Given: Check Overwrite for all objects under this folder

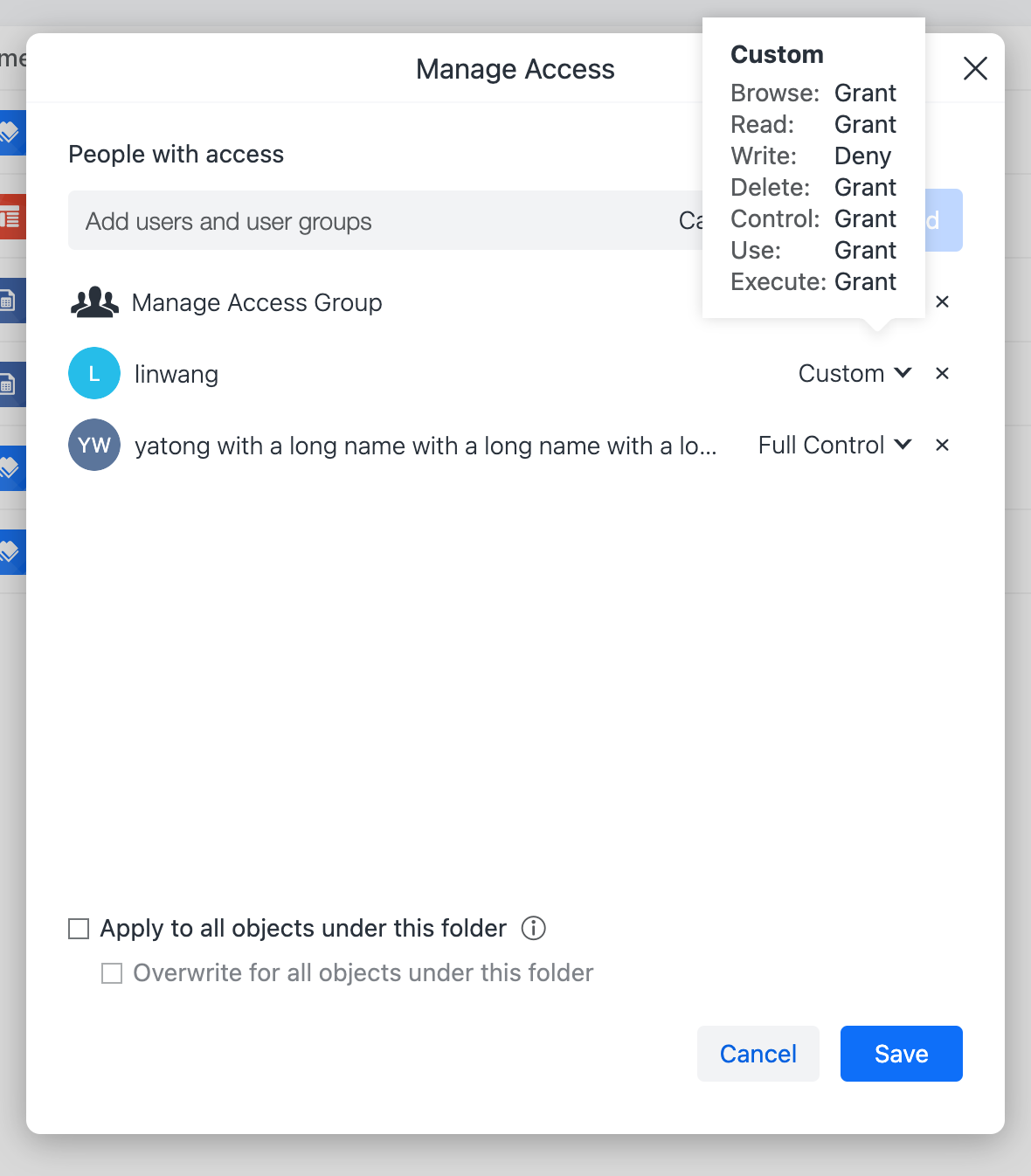Looking at the screenshot, I should pyautogui.click(x=112, y=973).
